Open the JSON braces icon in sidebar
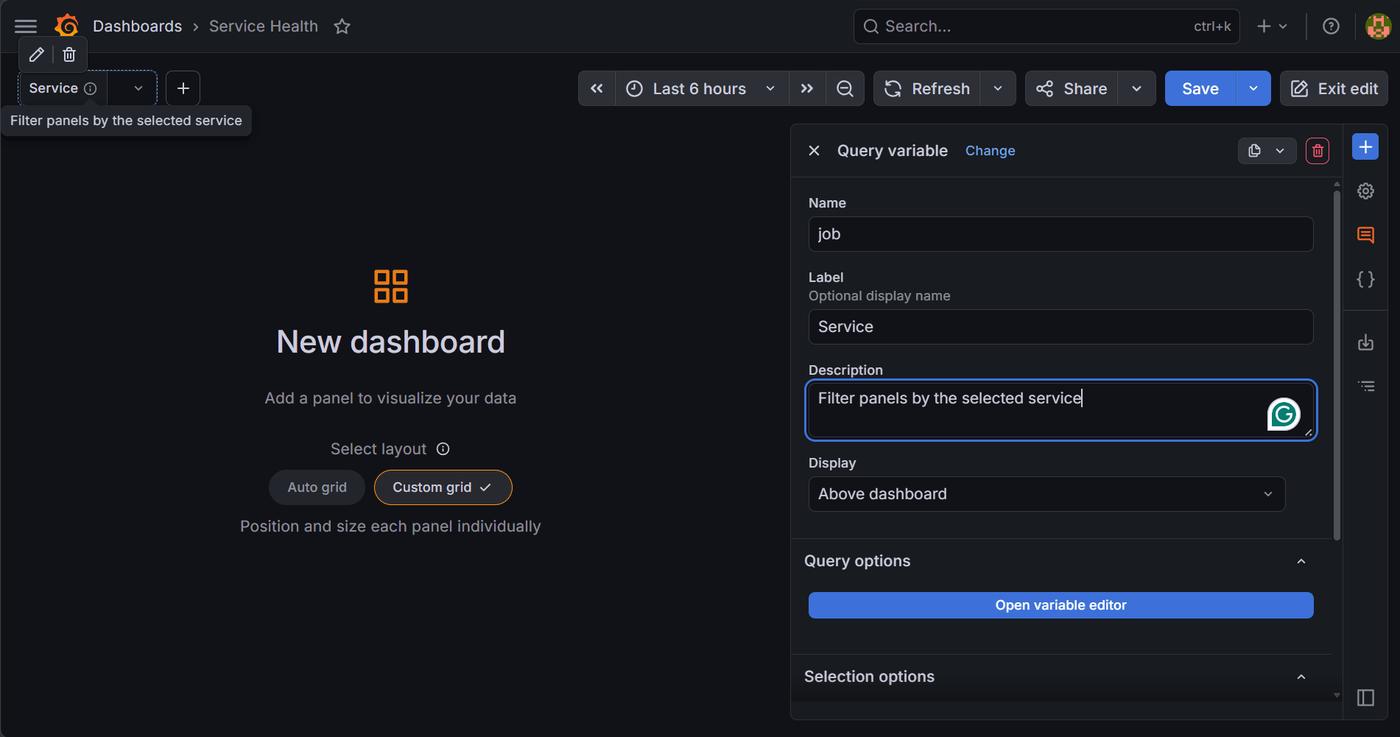 pos(1365,279)
